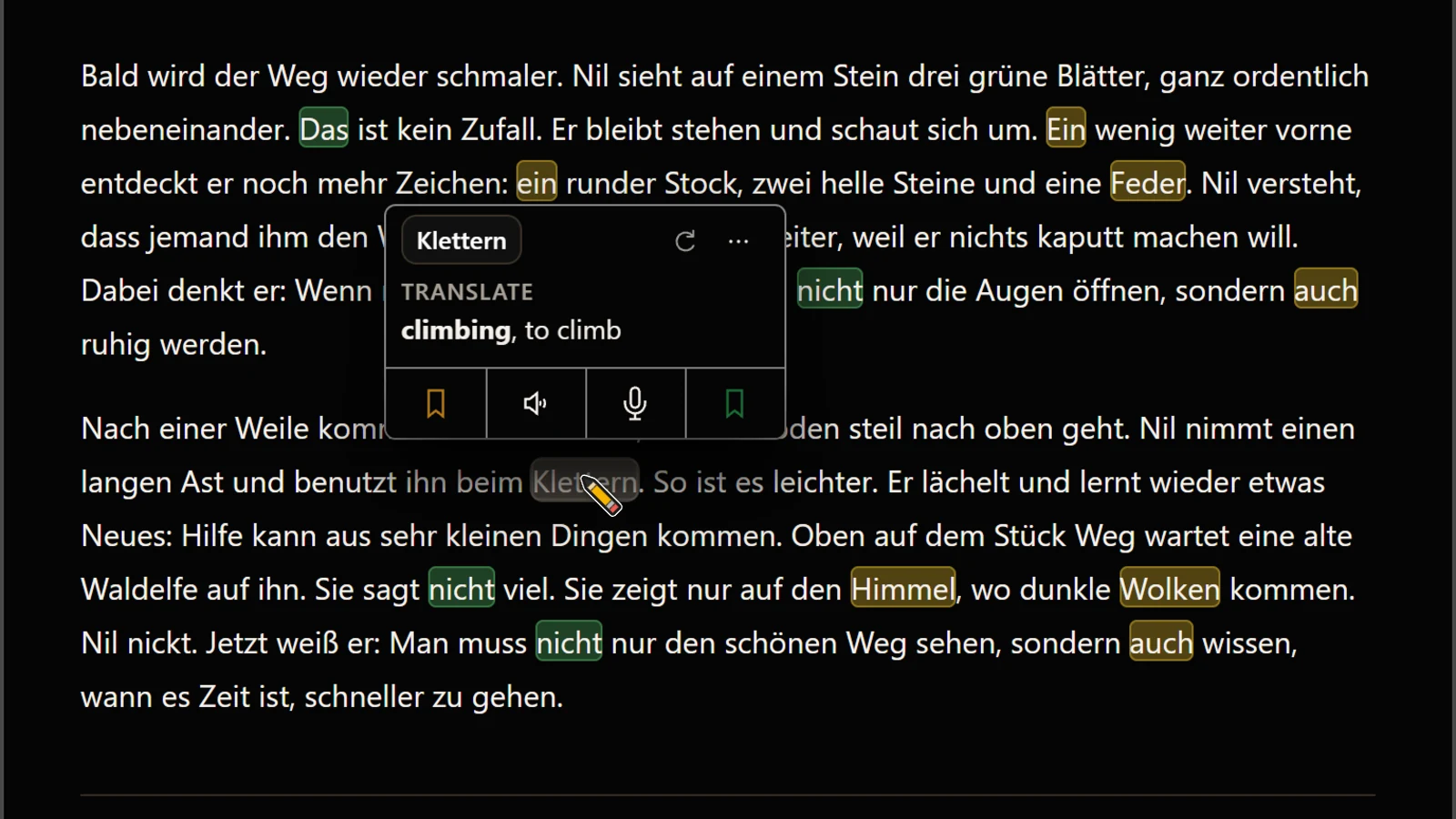Click highlighted 'nicht' after 'Man muss'

(x=569, y=642)
